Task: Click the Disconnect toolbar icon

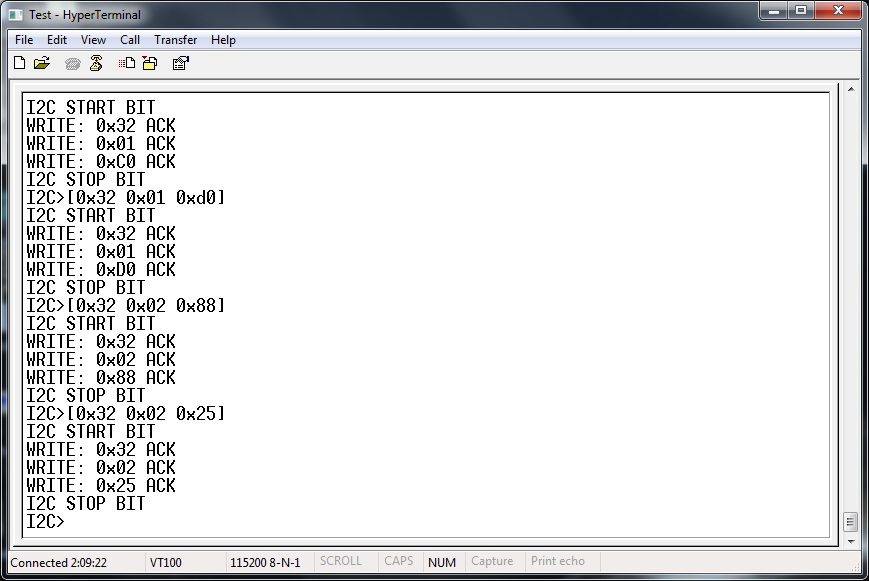Action: click(x=96, y=63)
